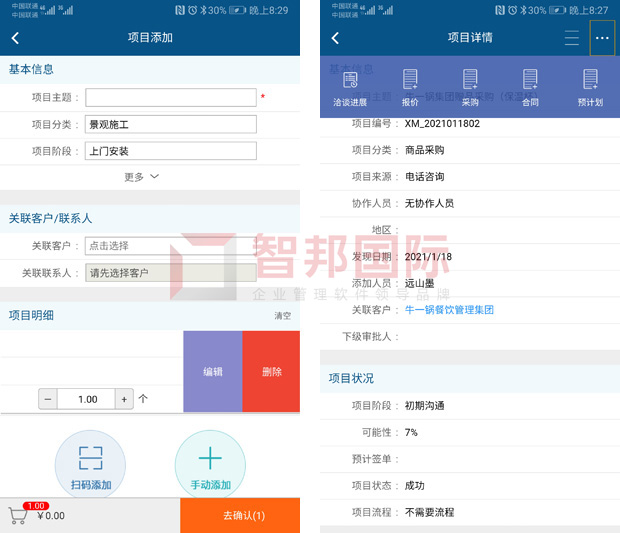
Task: Open the 项目阶段 selector showing 上门安装
Action: pyautogui.click(x=171, y=151)
